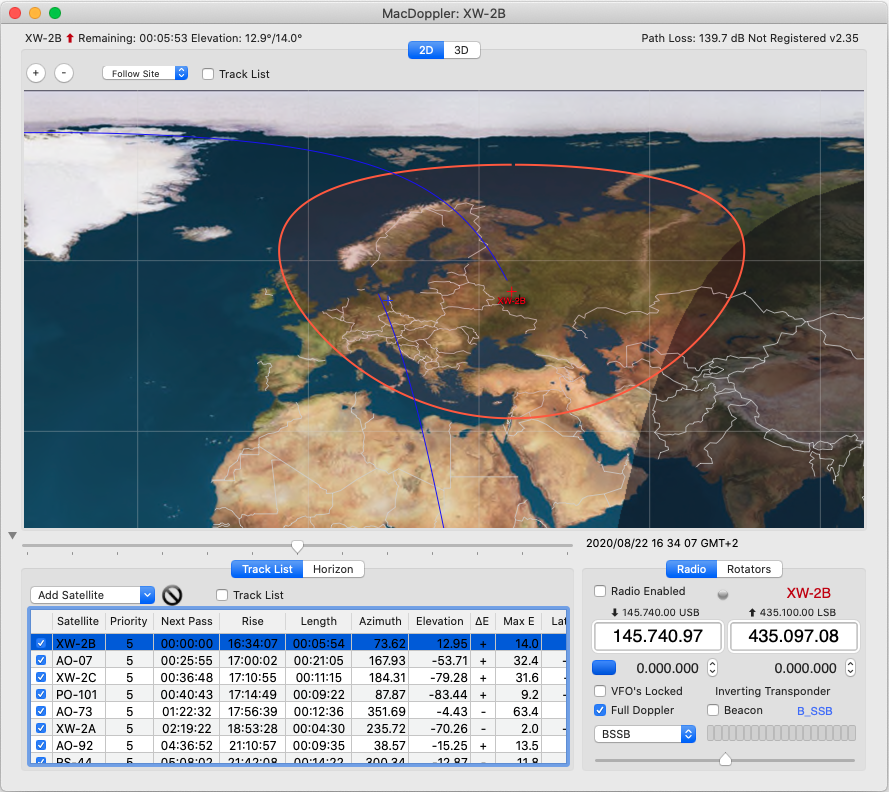Image resolution: width=889 pixels, height=792 pixels.
Task: Toggle the Radio Enabled checkbox
Action: 600,591
